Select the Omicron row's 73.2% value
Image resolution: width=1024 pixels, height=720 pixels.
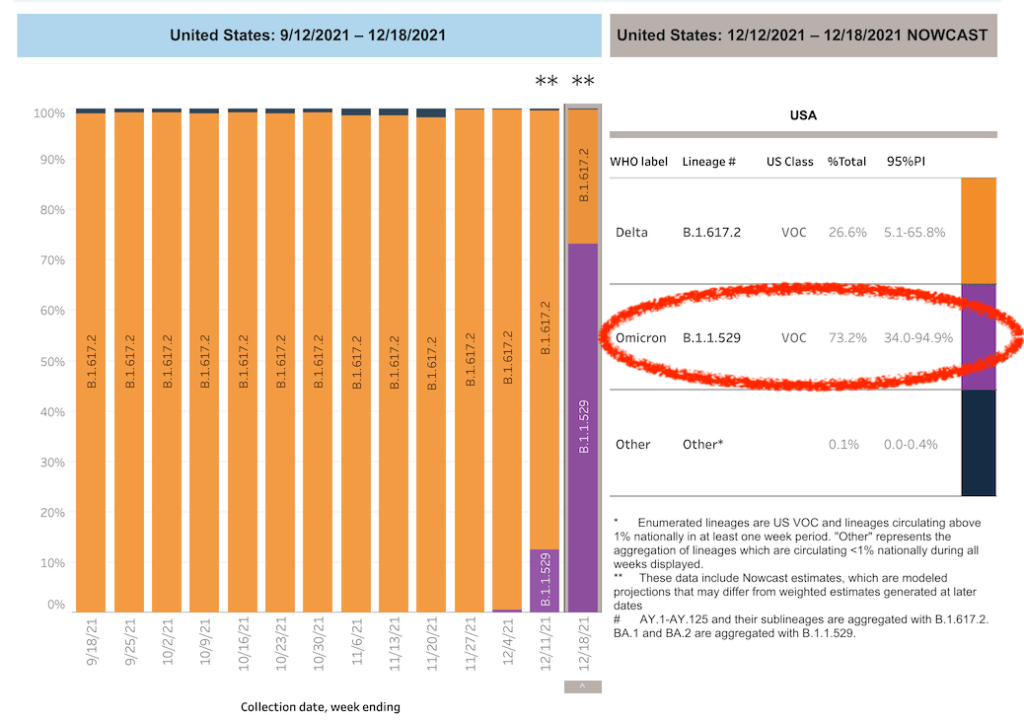coord(846,338)
